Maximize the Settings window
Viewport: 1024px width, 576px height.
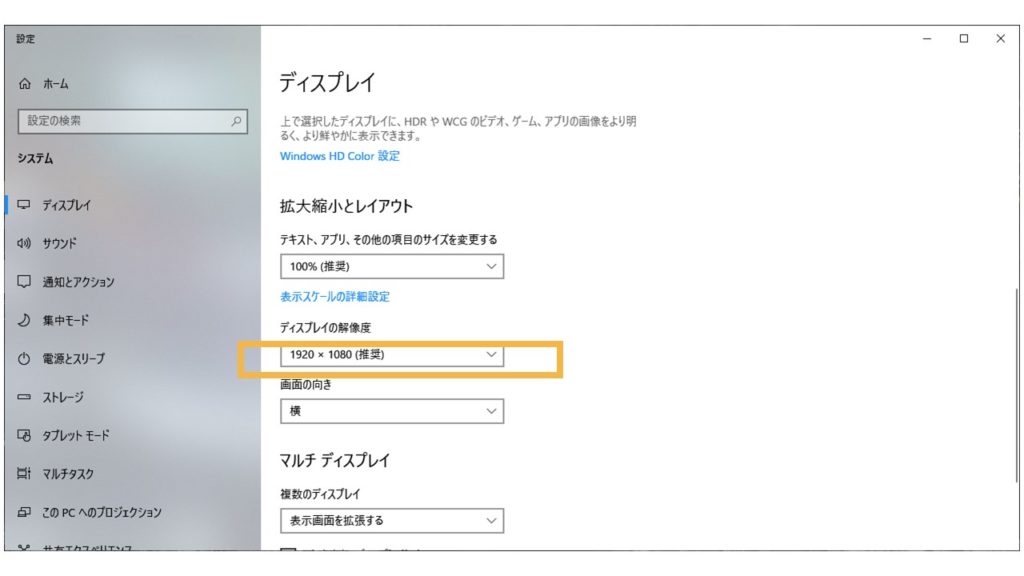tap(963, 39)
